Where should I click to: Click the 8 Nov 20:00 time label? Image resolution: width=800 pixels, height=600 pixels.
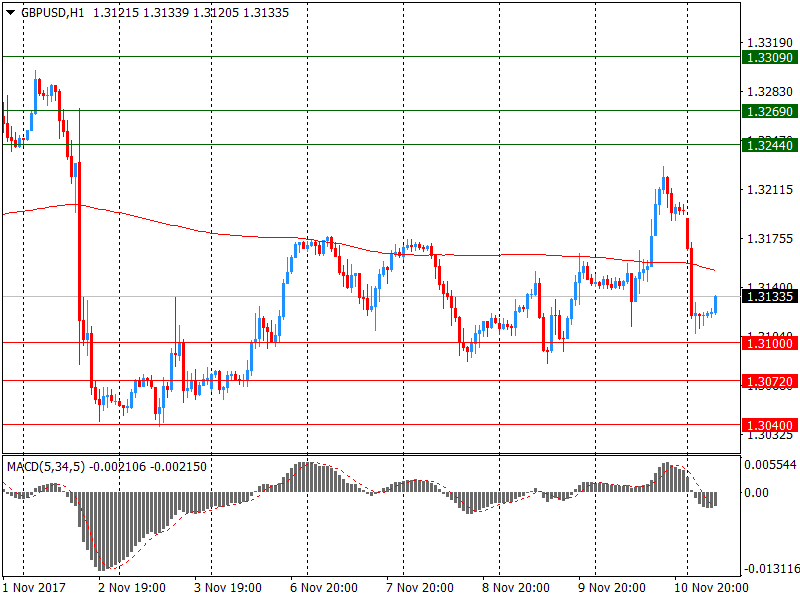516,588
